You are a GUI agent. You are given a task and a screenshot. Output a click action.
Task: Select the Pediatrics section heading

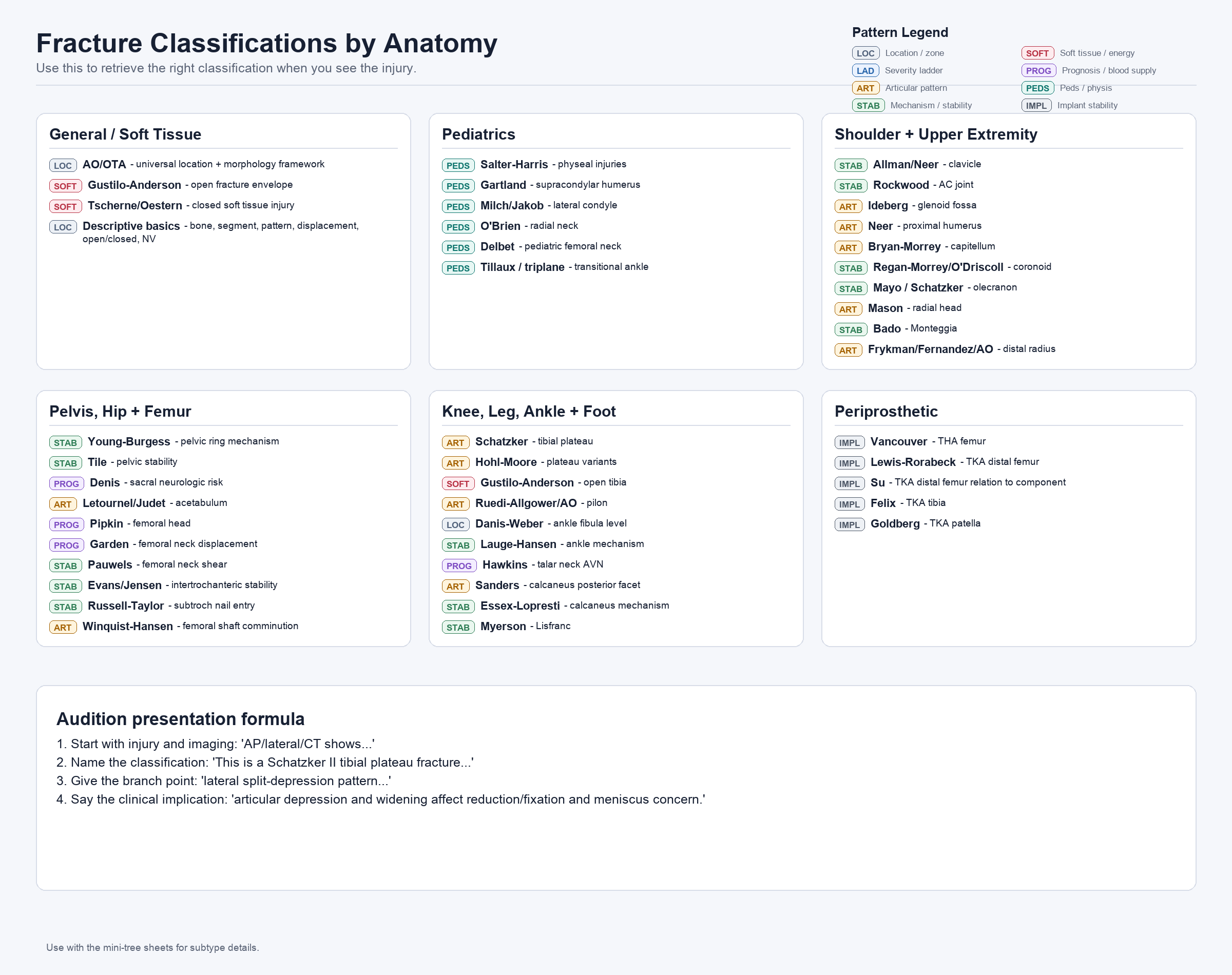tap(478, 134)
